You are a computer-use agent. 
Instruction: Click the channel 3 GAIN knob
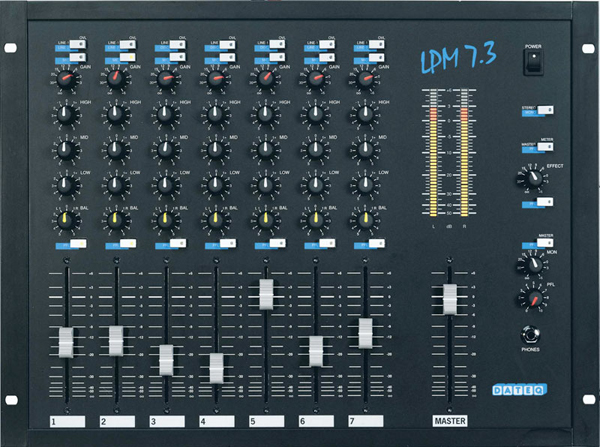[166, 79]
